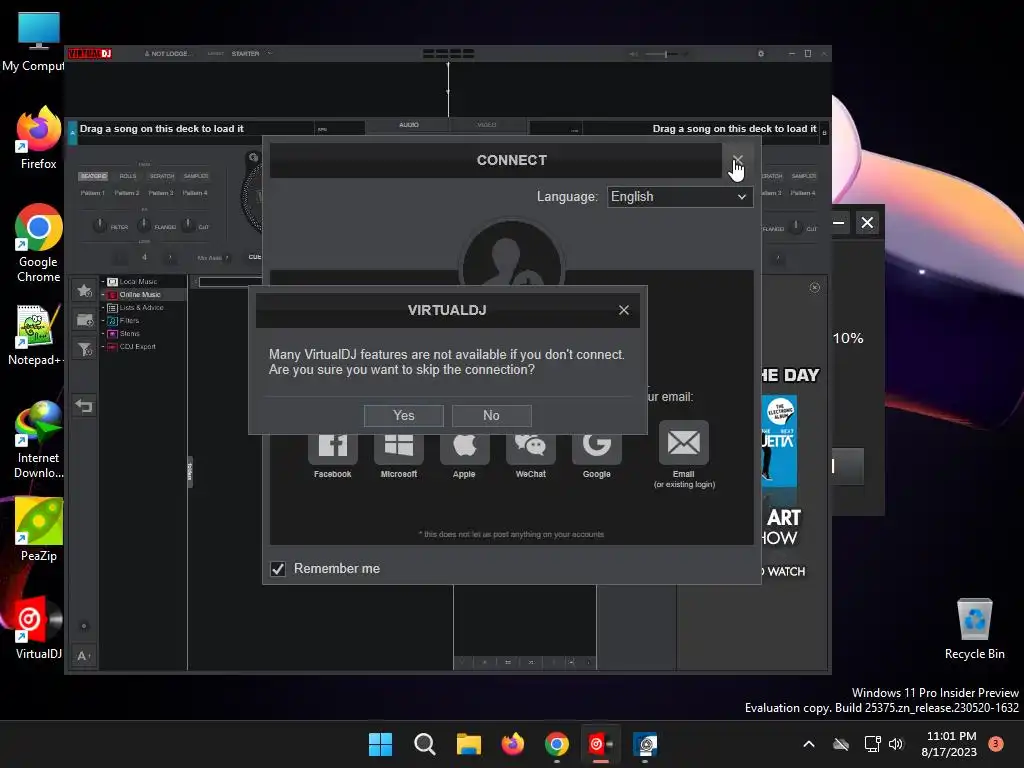
Task: Select the ROLLS pads tab on left deck
Action: coord(128,176)
